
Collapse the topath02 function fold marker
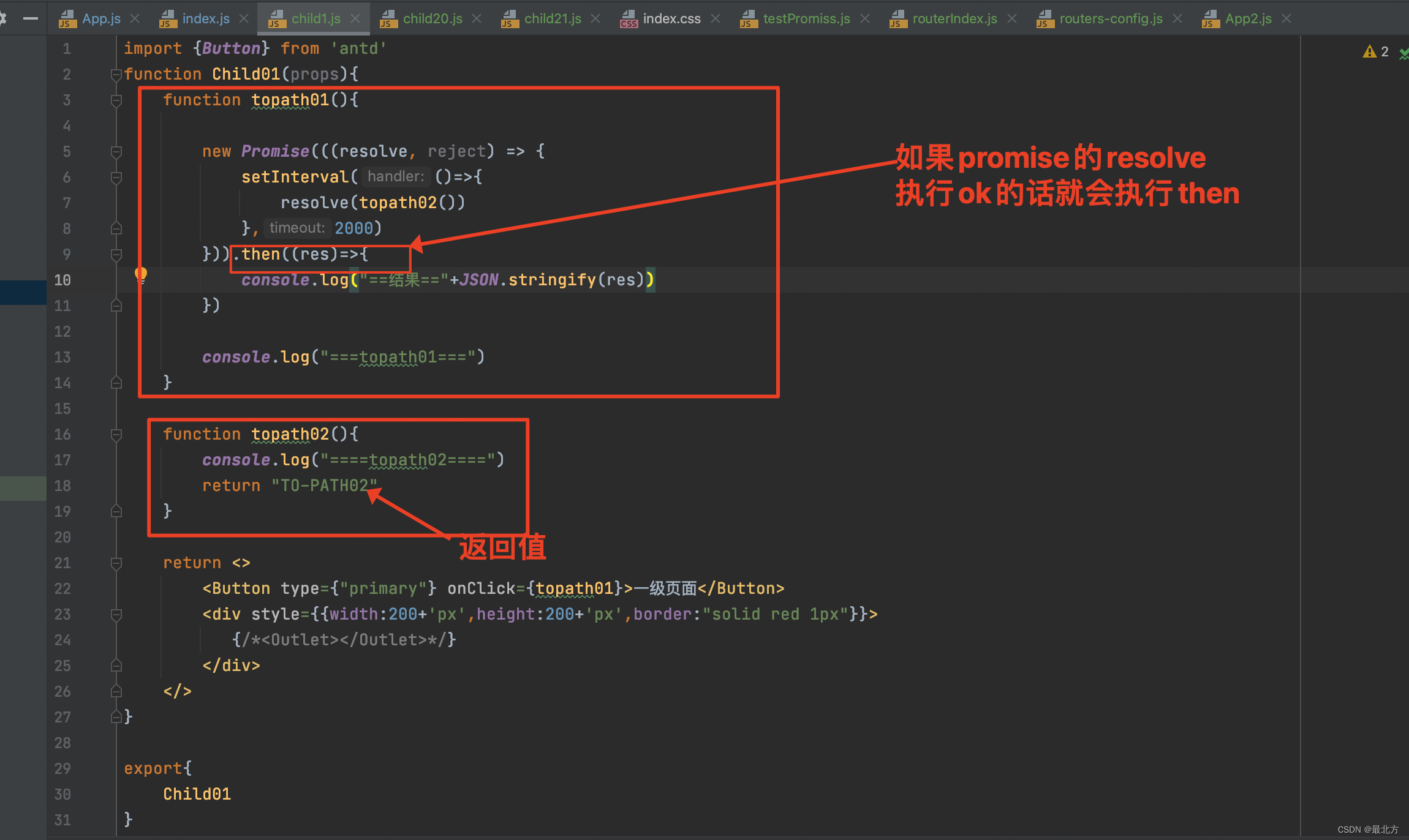[x=116, y=434]
